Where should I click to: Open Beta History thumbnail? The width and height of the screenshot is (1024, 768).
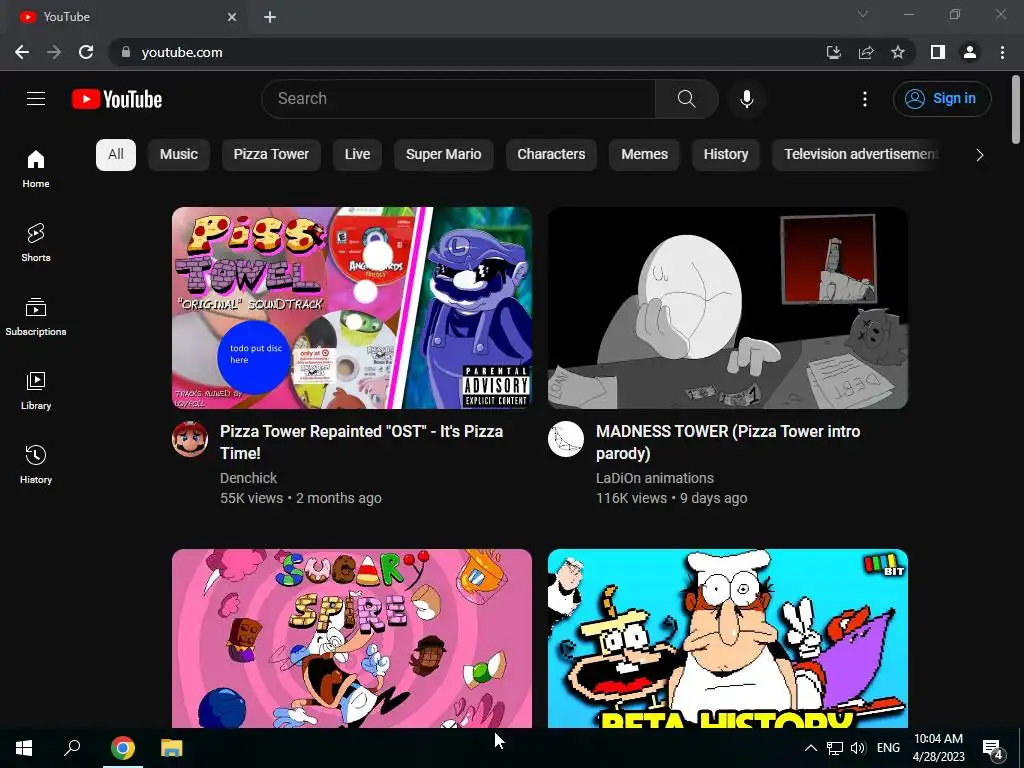tap(728, 638)
